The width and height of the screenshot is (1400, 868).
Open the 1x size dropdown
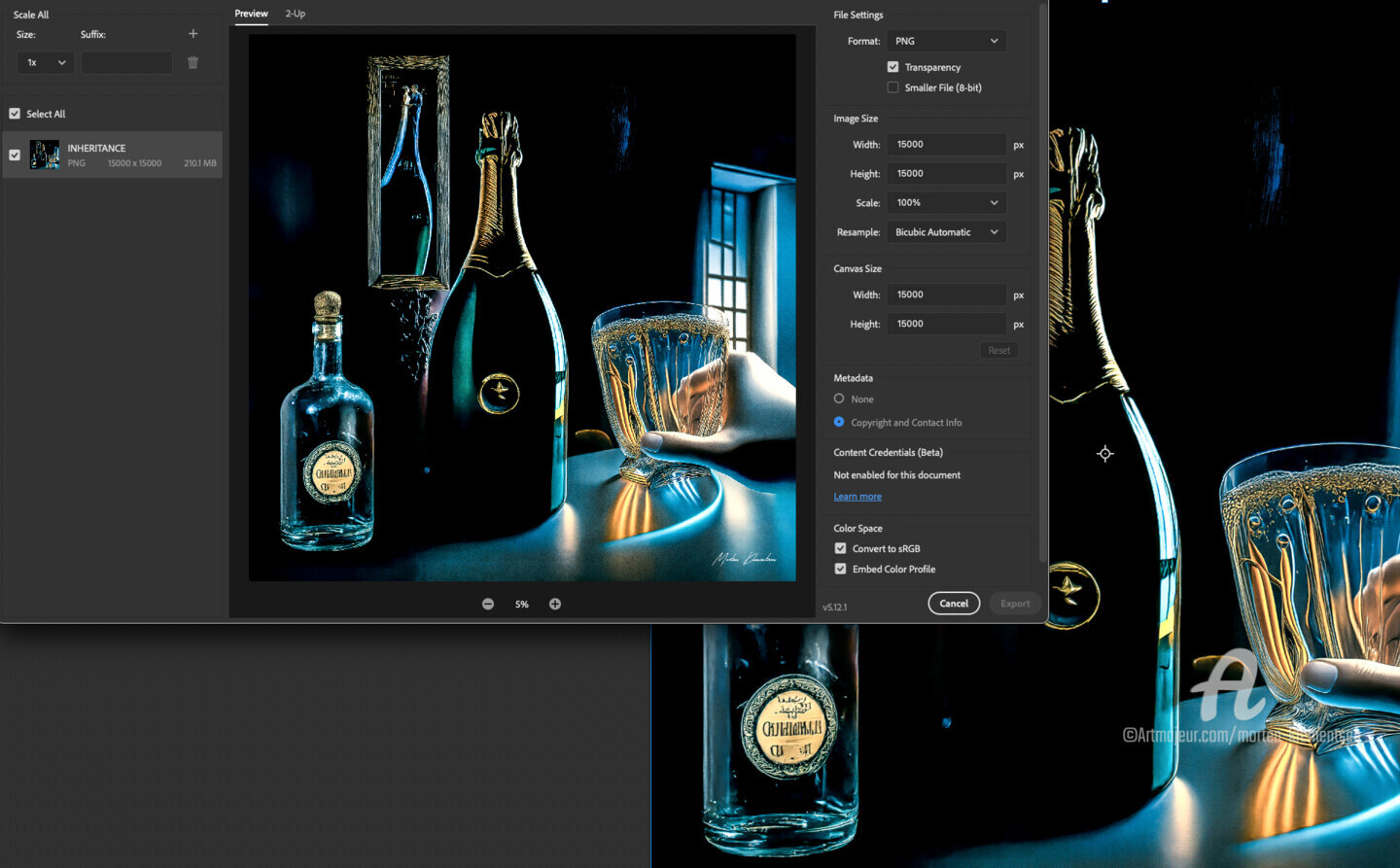point(46,62)
